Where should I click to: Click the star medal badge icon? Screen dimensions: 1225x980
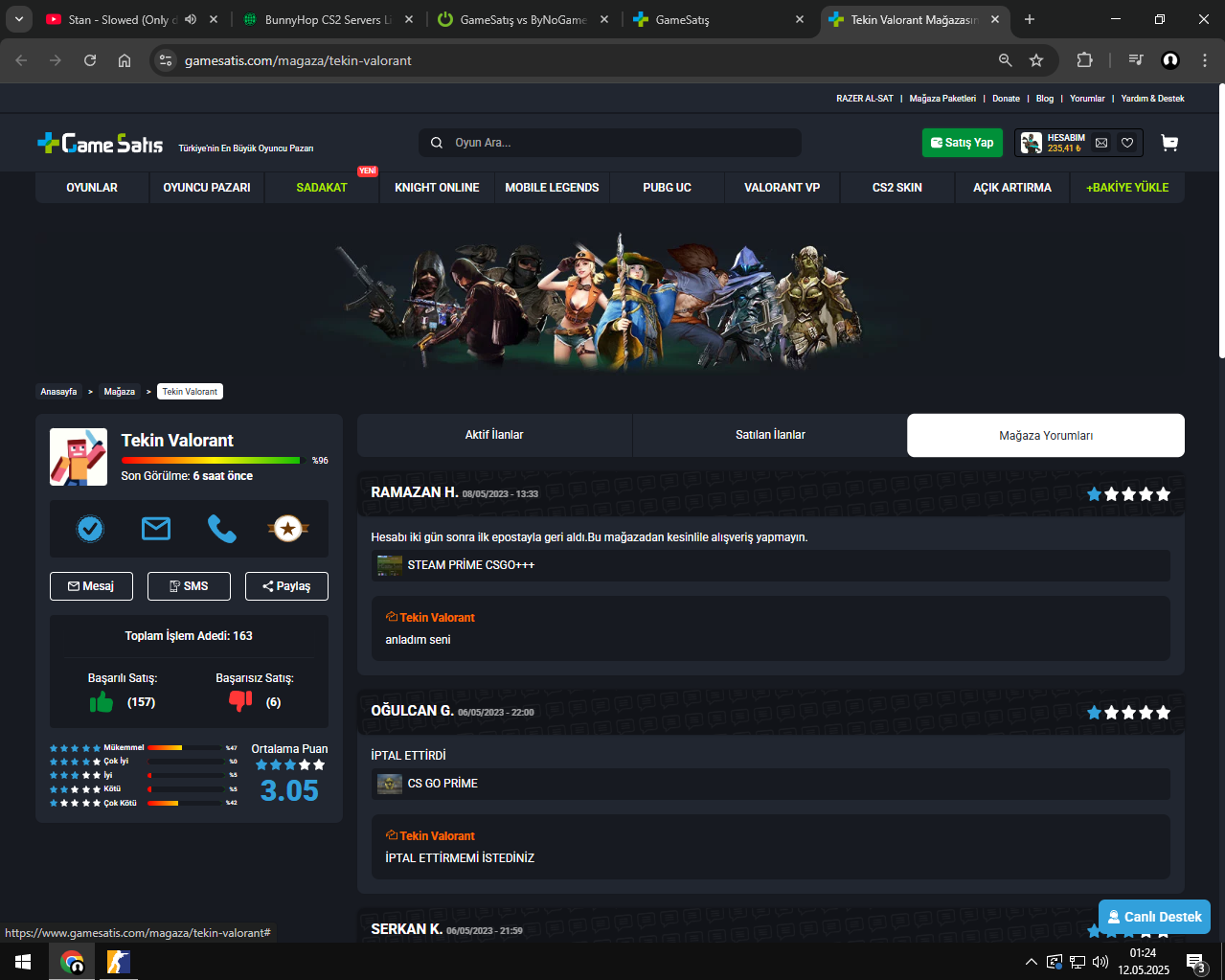288,528
